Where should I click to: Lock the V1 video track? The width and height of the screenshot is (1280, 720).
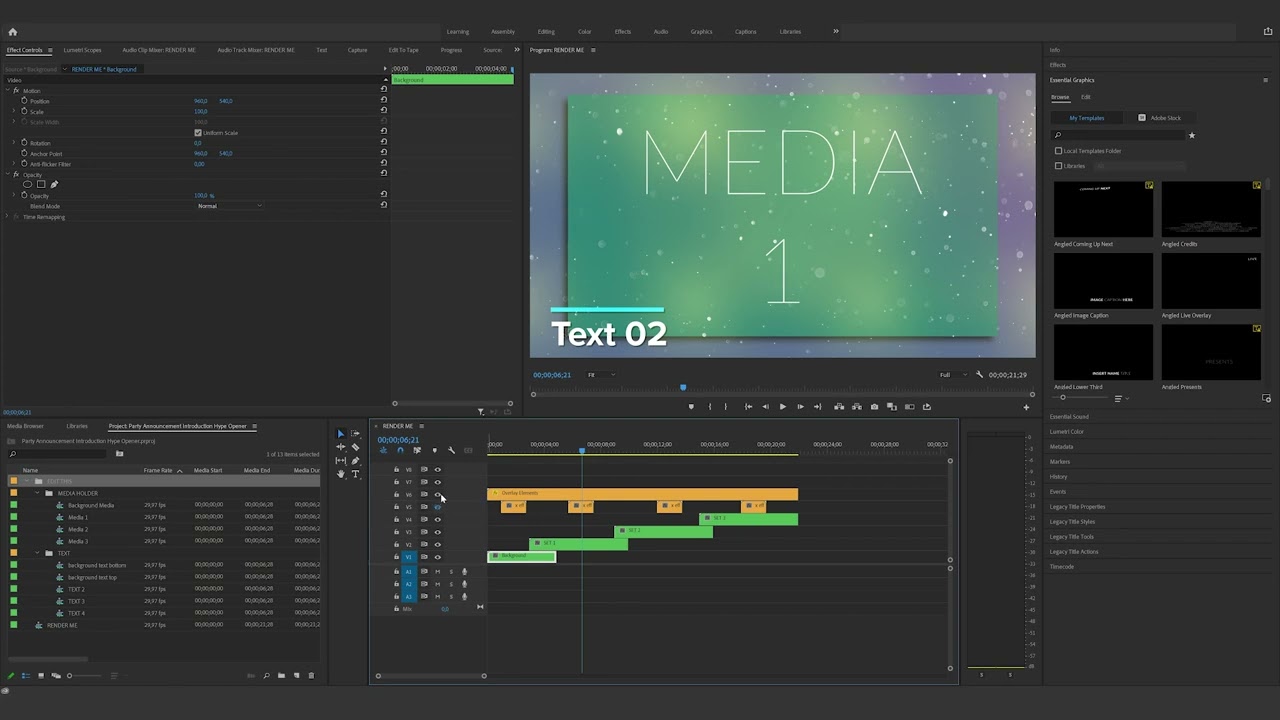click(x=396, y=557)
